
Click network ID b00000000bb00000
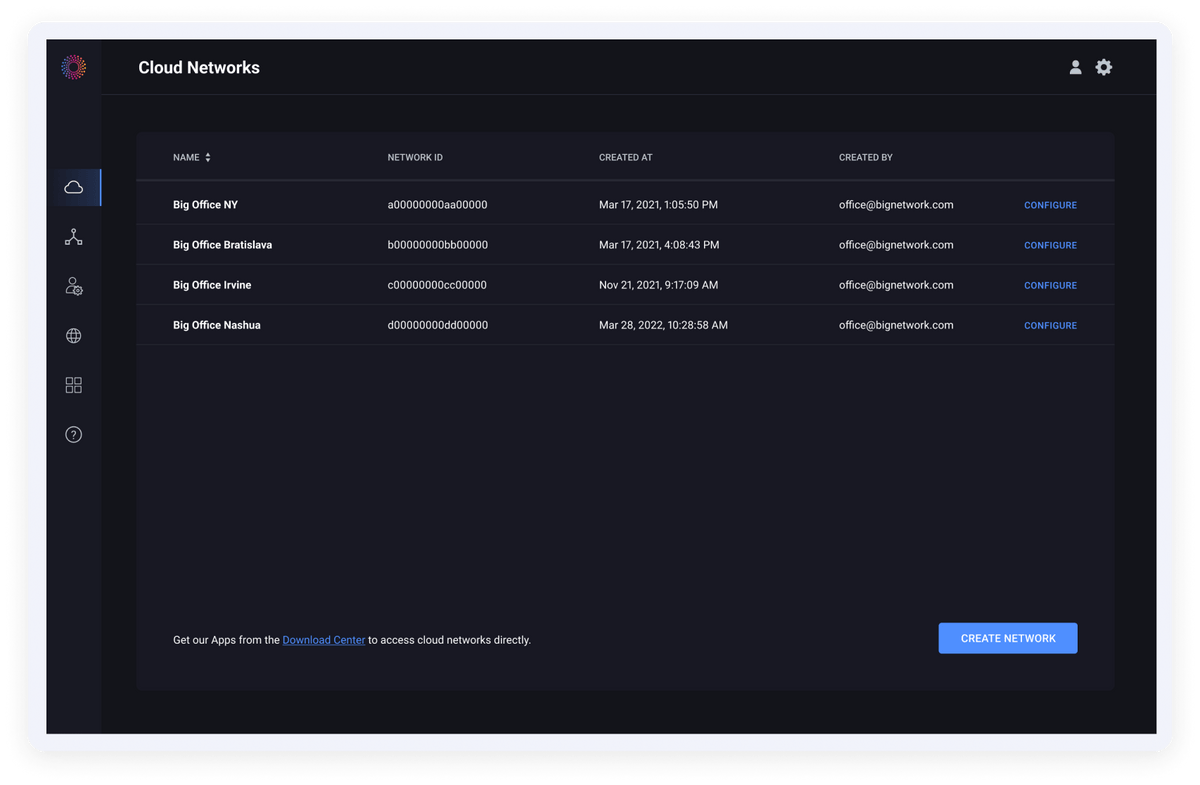[437, 245]
